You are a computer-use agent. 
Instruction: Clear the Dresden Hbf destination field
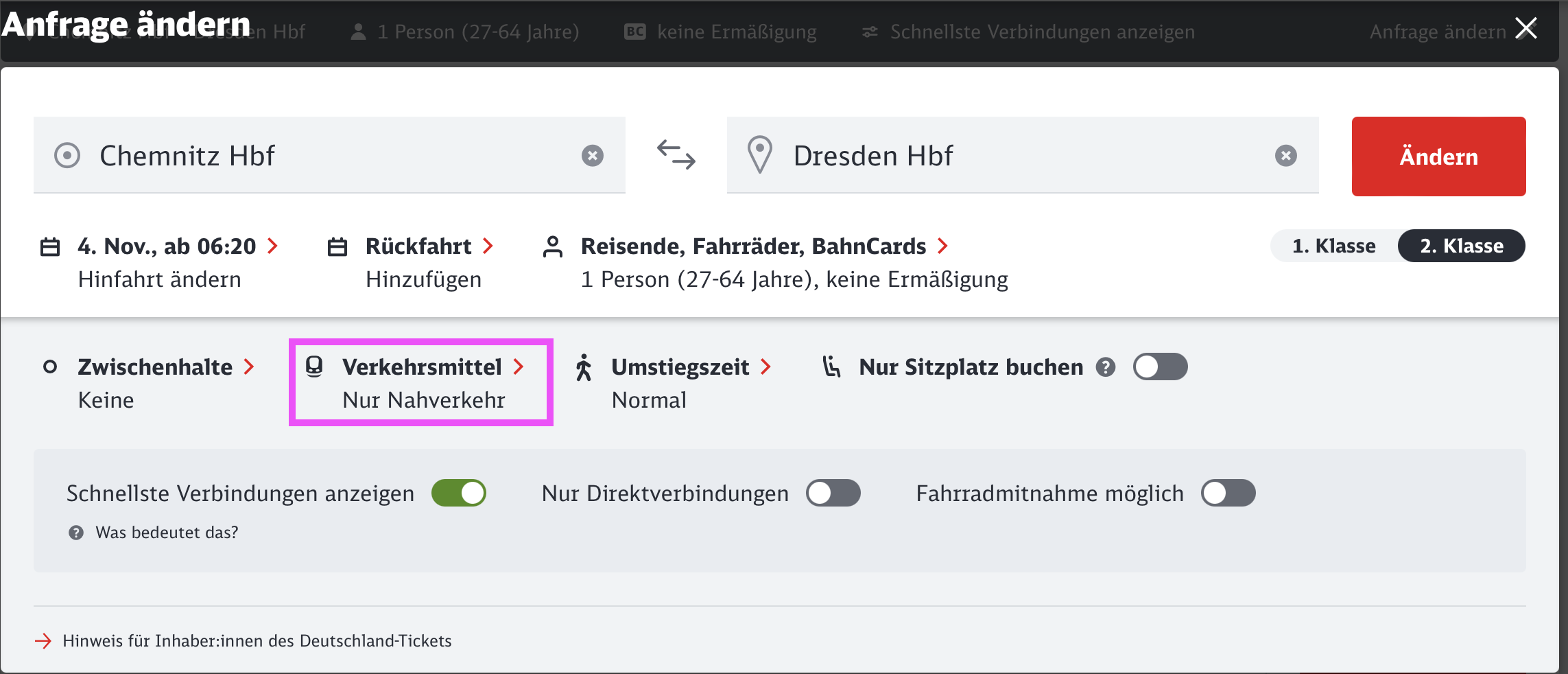point(1285,156)
